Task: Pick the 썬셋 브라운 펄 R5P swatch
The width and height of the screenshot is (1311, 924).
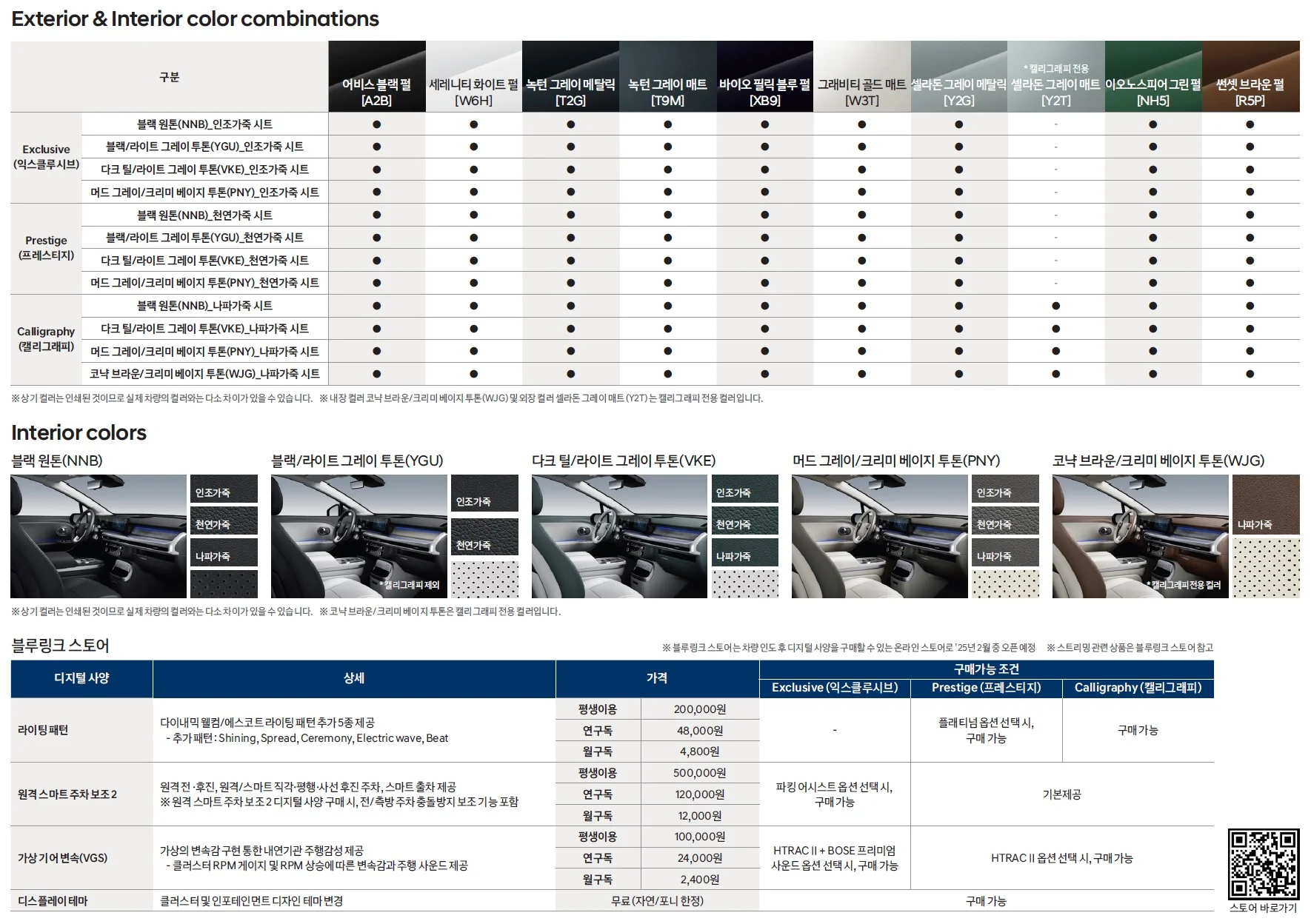Action: point(1250,76)
